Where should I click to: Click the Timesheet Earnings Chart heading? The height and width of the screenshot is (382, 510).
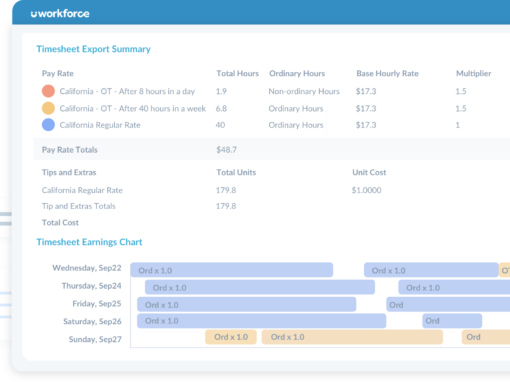[89, 242]
